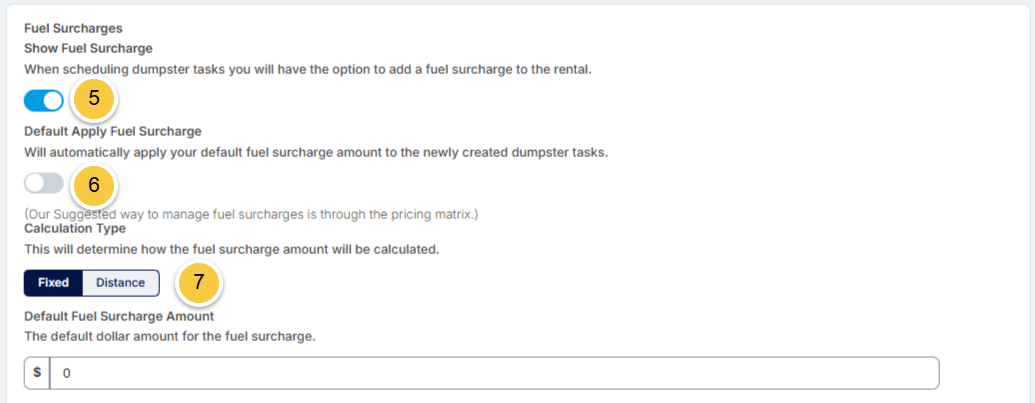This screenshot has width=1035, height=403.
Task: Click the yellow number 7 marker
Action: click(200, 282)
